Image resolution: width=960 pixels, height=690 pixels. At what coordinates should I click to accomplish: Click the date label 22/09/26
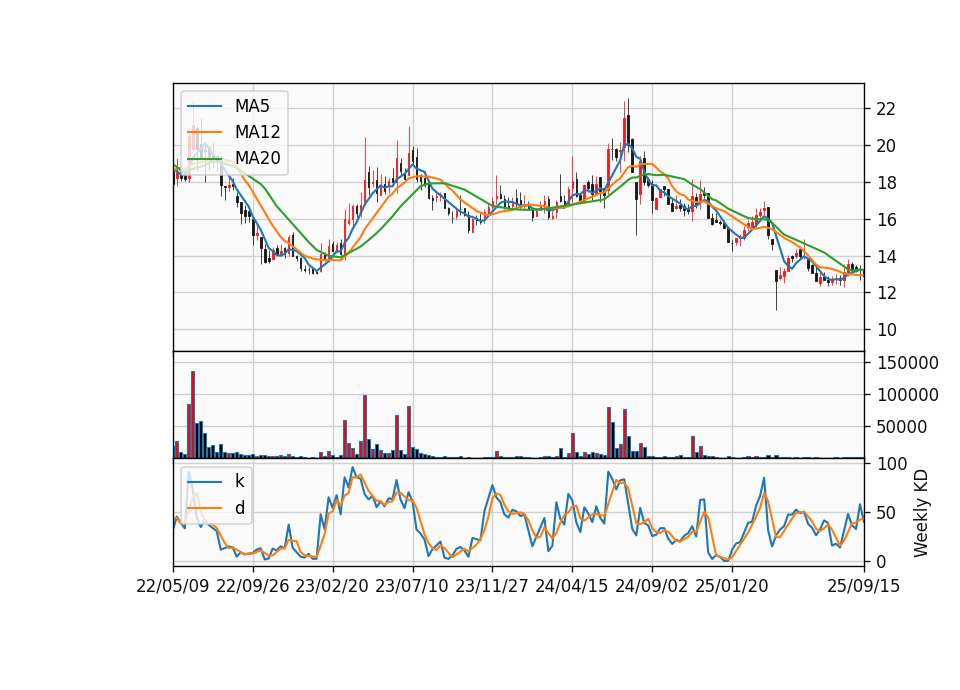[253, 586]
